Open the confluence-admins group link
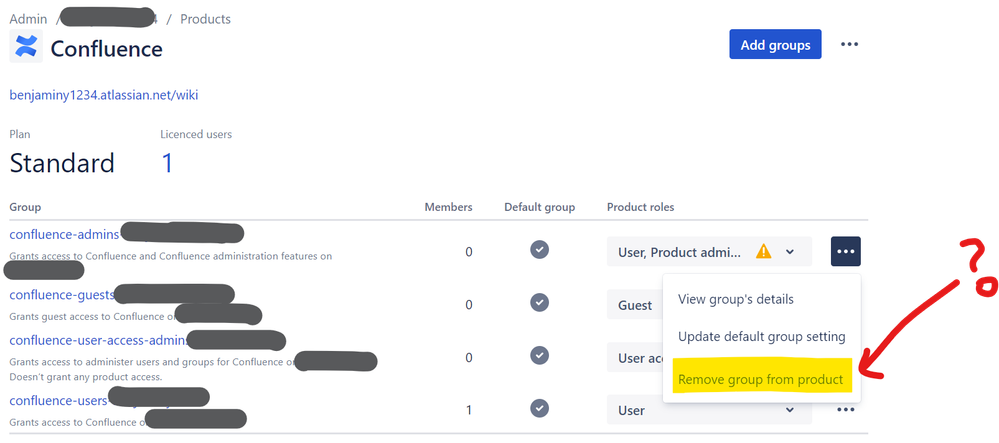Viewport: 999px width, 443px height. 64,234
